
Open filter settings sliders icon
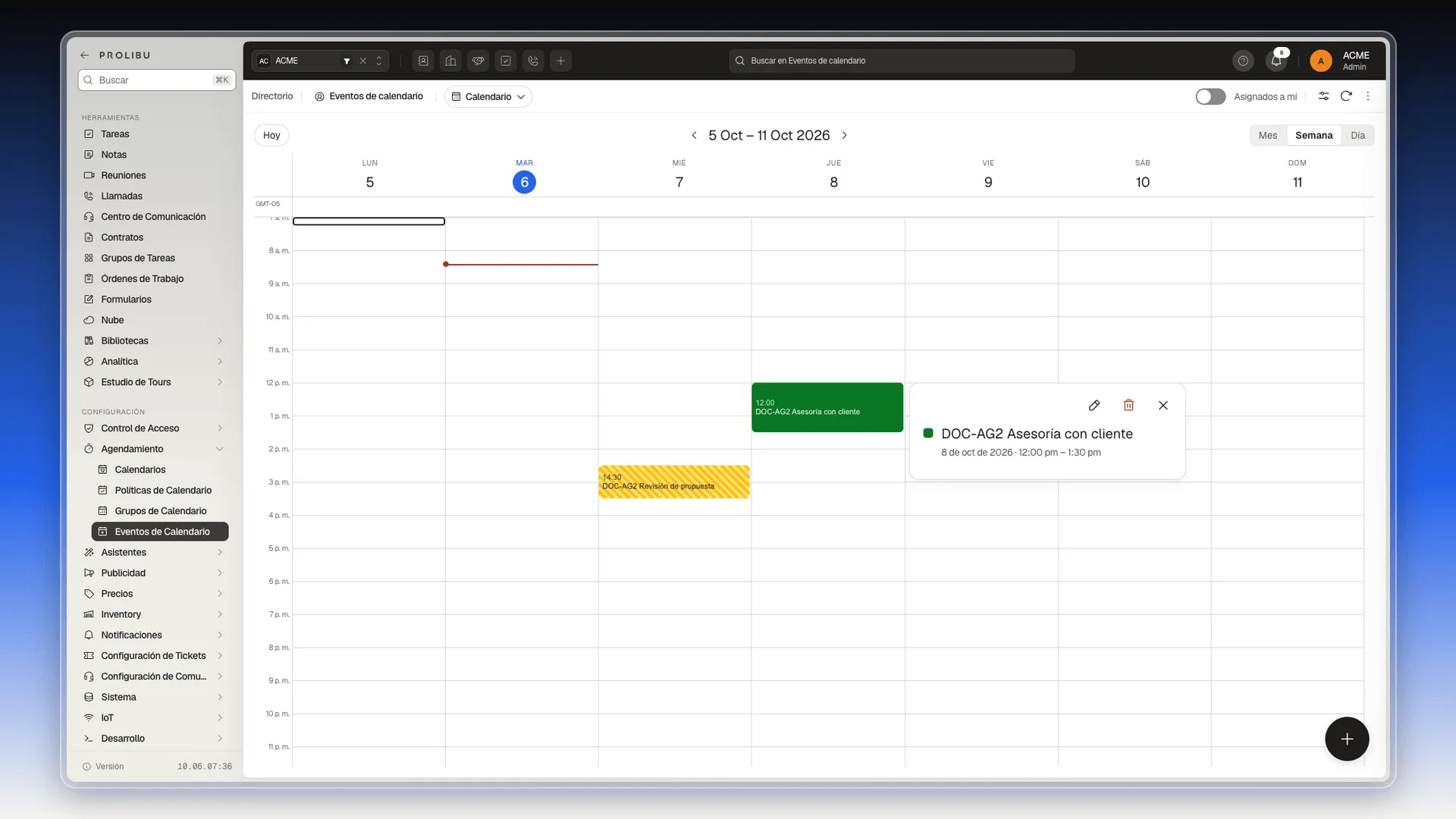click(x=1323, y=96)
